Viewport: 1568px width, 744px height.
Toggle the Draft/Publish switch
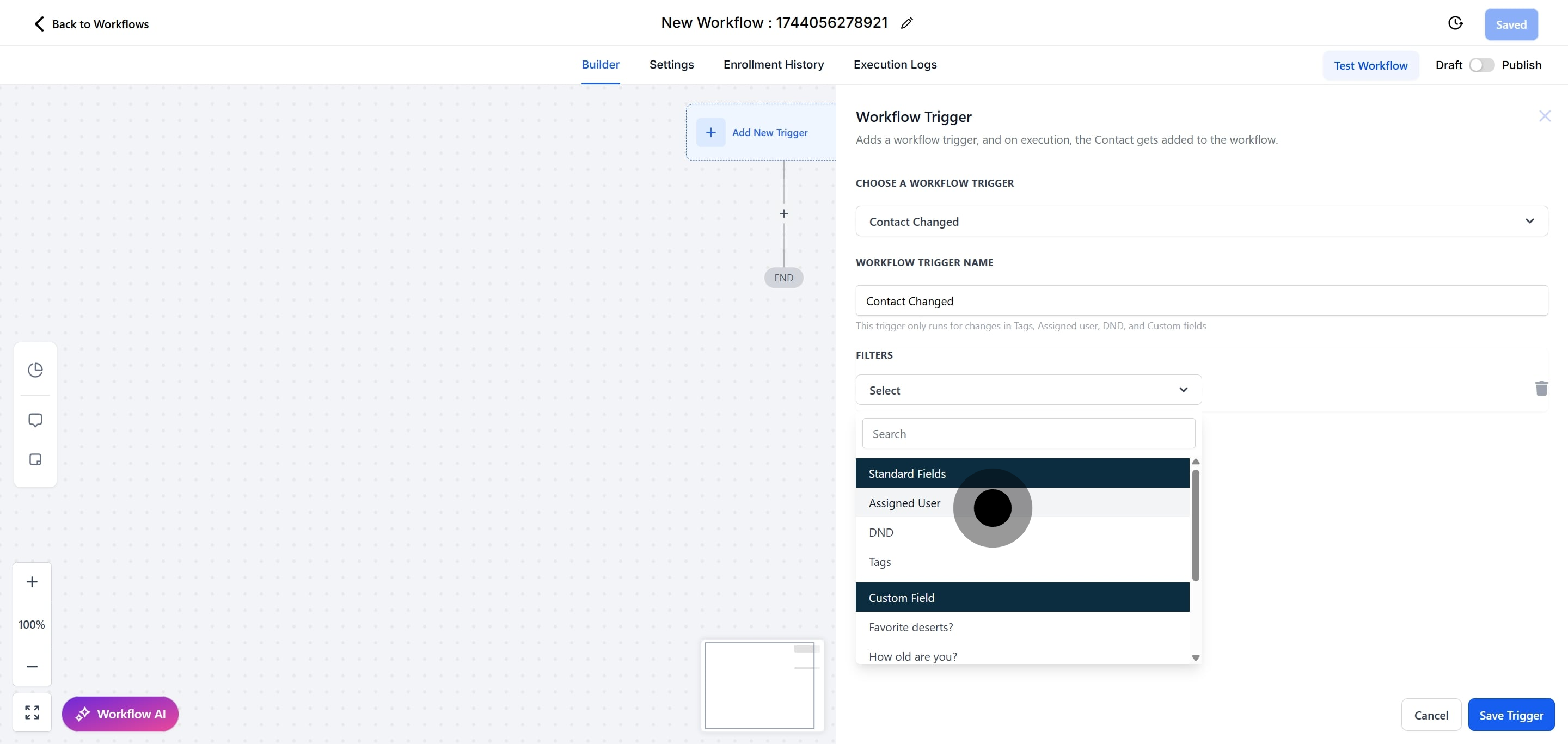tap(1481, 65)
